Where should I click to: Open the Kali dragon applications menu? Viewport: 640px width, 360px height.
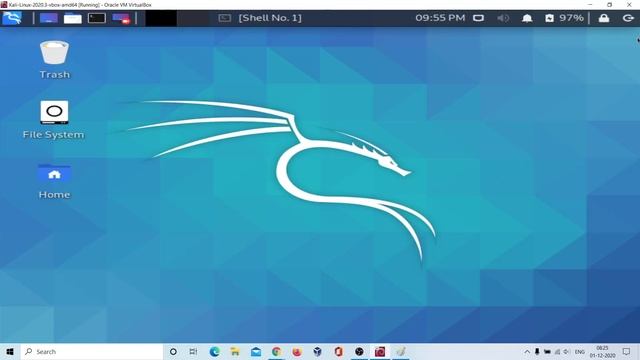(x=12, y=18)
